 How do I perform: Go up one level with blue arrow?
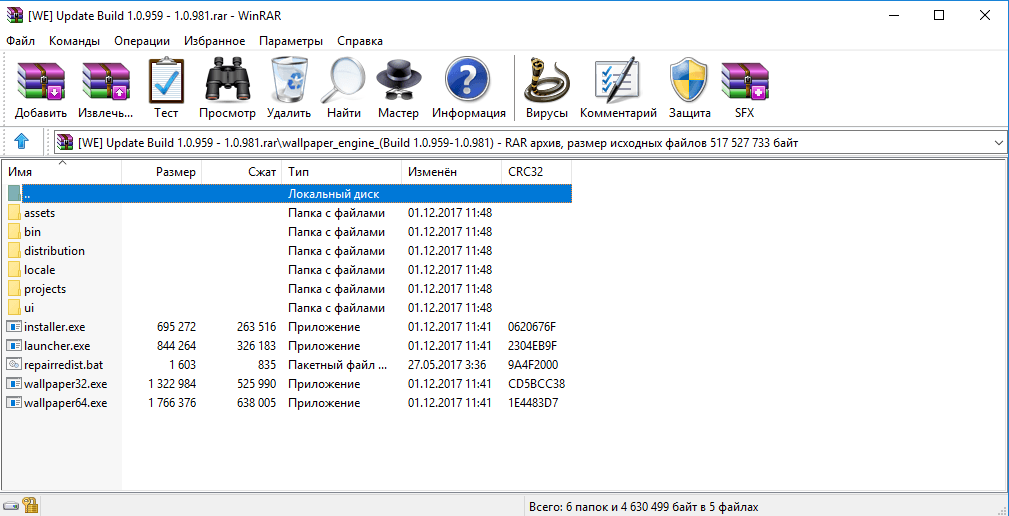tap(21, 142)
